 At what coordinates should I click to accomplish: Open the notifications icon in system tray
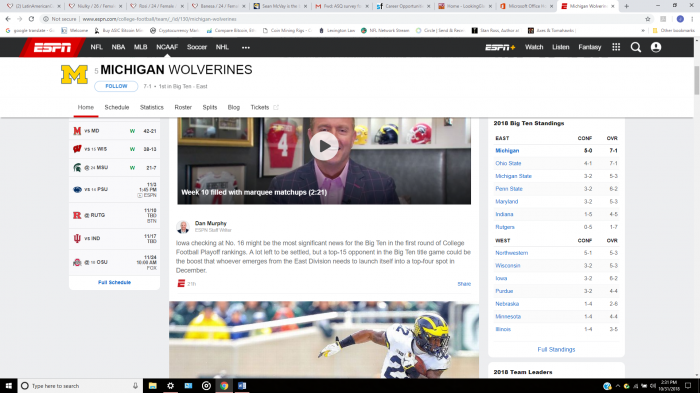[688, 386]
